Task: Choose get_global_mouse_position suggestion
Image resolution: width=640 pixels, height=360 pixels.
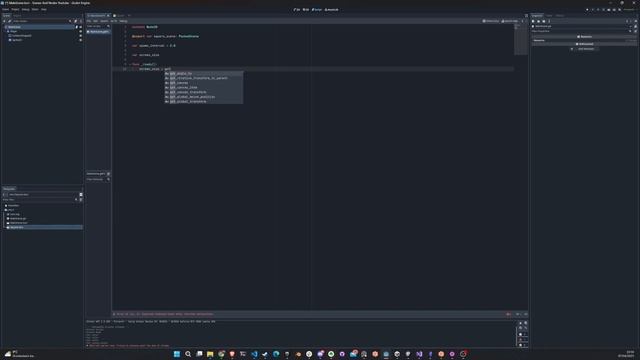Action: pyautogui.click(x=203, y=97)
